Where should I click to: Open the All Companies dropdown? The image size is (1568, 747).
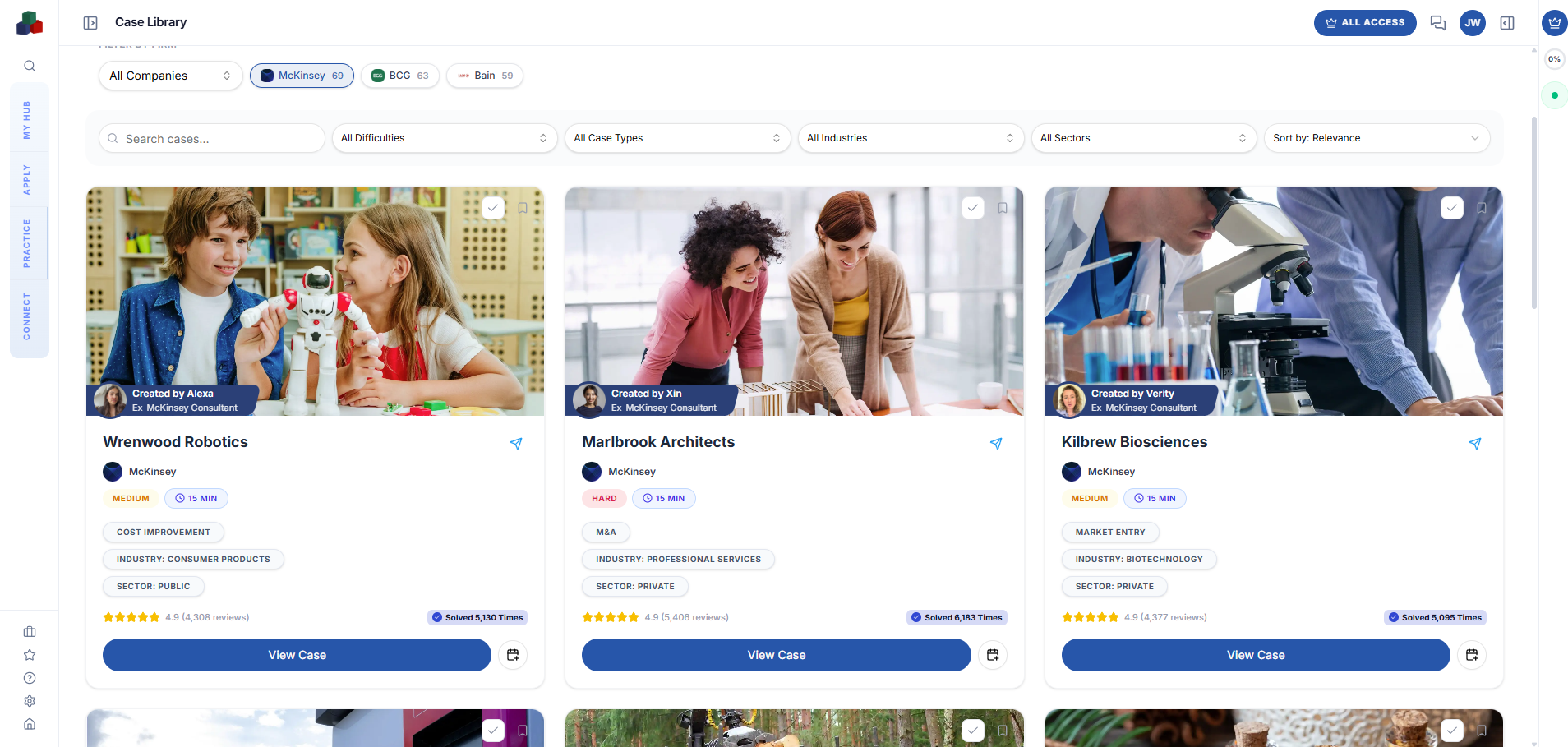click(x=170, y=76)
